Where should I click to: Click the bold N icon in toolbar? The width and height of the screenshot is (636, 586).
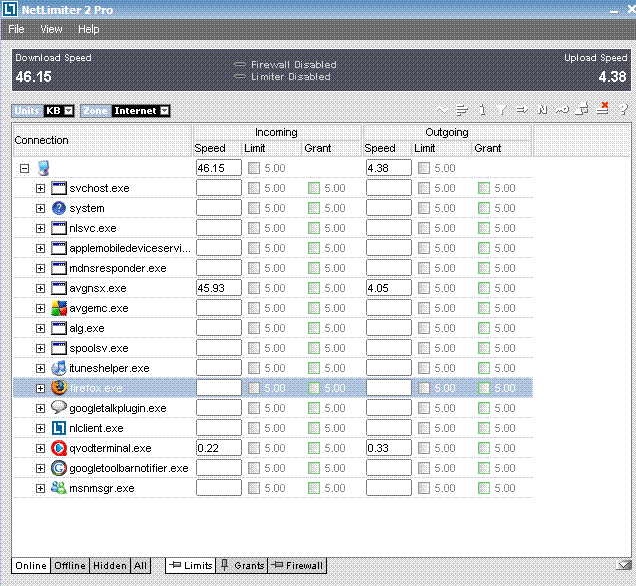[542, 110]
